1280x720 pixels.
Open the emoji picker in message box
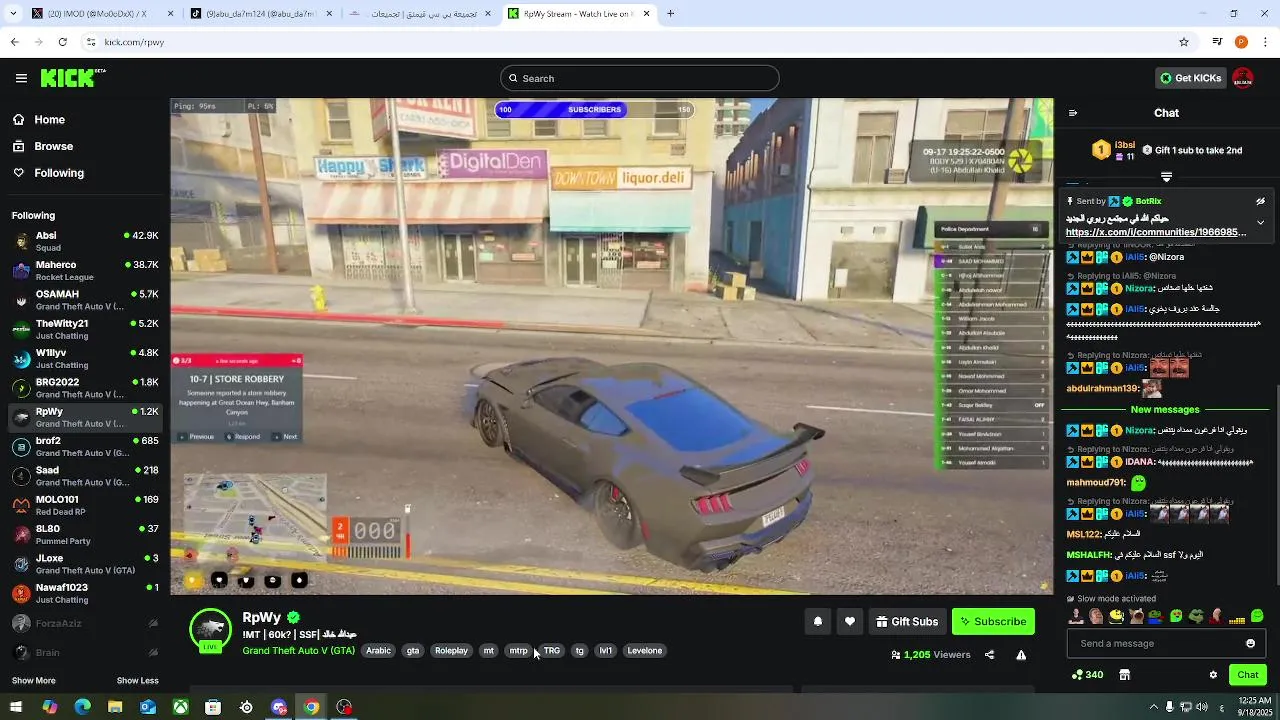pyautogui.click(x=1250, y=643)
